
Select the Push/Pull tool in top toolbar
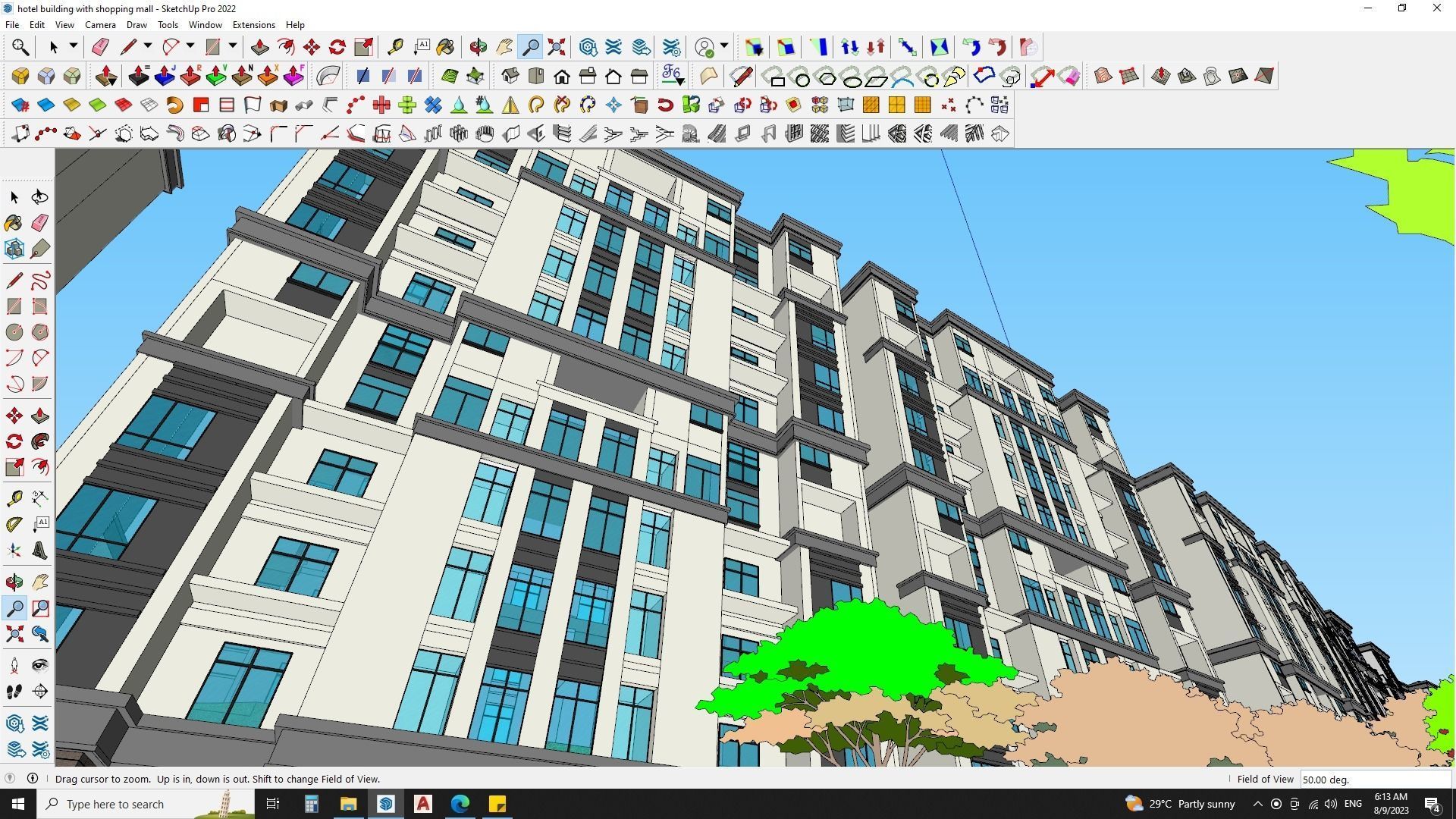coord(259,47)
